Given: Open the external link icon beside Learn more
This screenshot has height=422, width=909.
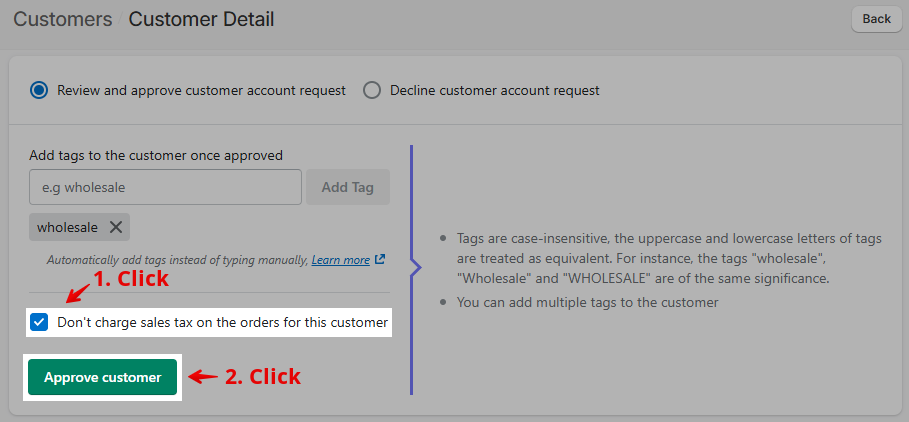Looking at the screenshot, I should click(x=380, y=259).
